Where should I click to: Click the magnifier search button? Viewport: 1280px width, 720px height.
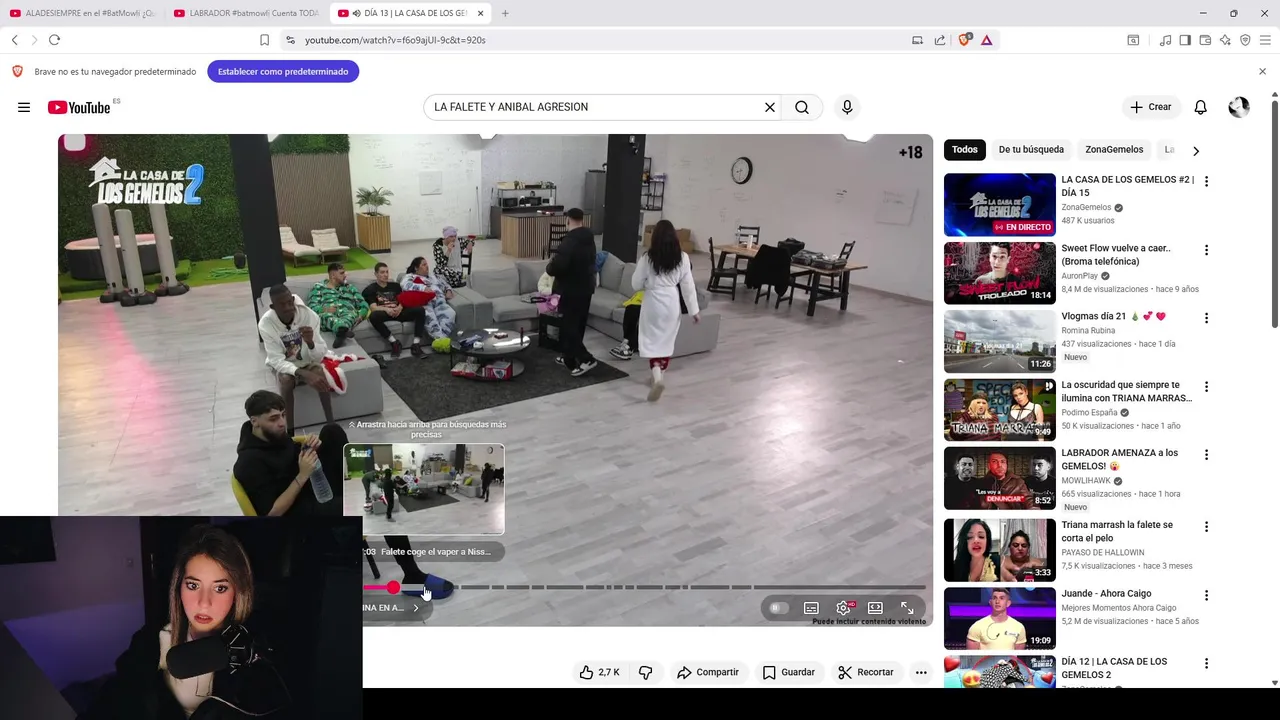[802, 107]
